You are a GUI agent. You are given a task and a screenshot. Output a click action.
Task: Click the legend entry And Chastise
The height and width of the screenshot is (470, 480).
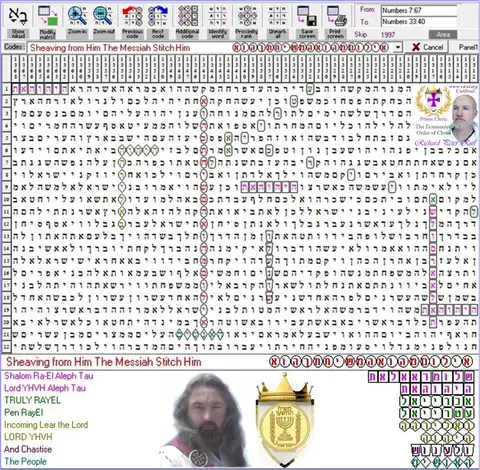28,449
